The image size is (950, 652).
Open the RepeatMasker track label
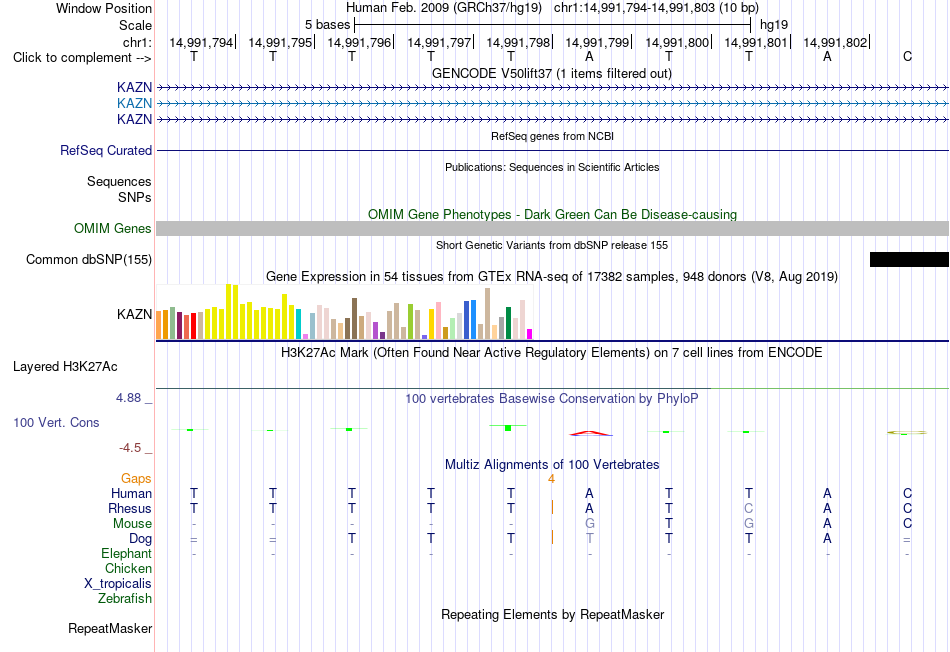(x=110, y=629)
